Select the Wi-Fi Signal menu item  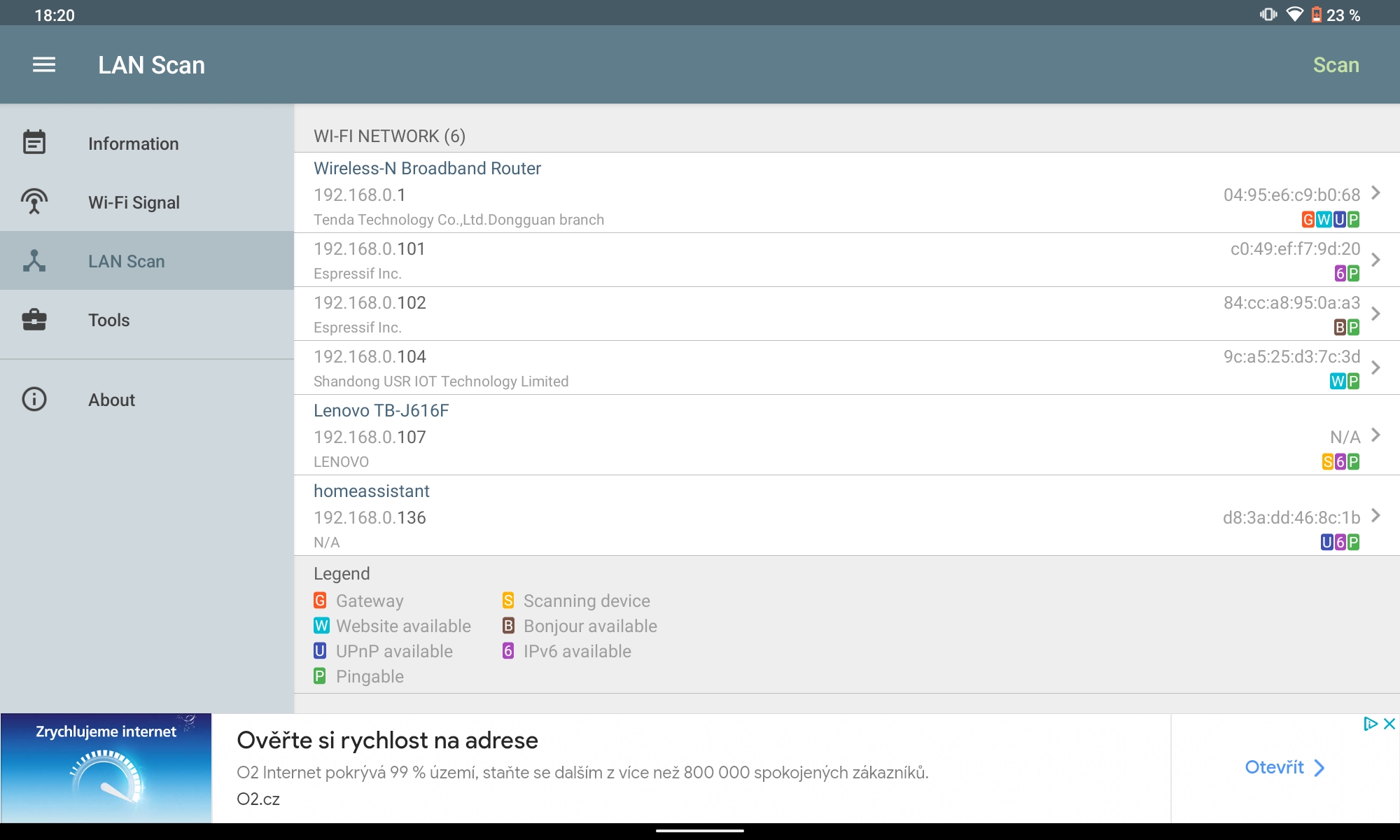(134, 202)
